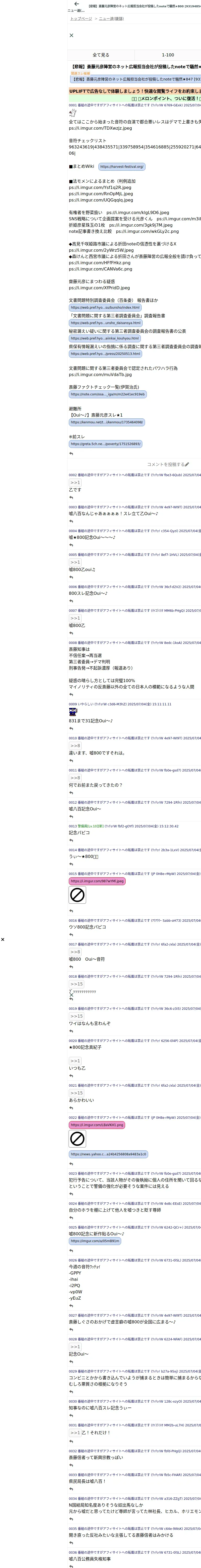Reply arrow under post 0030

(x=71, y=1416)
